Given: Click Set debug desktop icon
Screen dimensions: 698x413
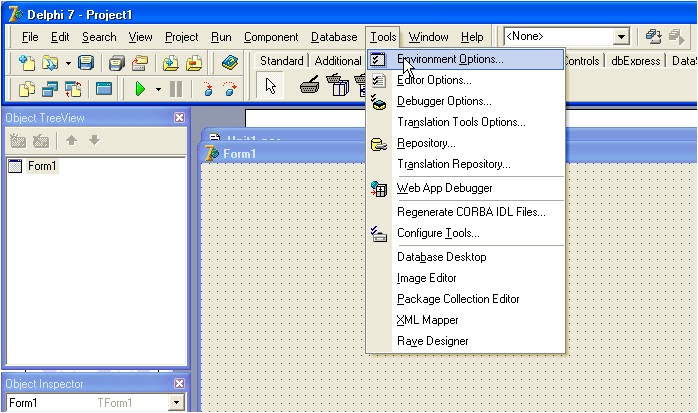Looking at the screenshot, I should (x=677, y=36).
